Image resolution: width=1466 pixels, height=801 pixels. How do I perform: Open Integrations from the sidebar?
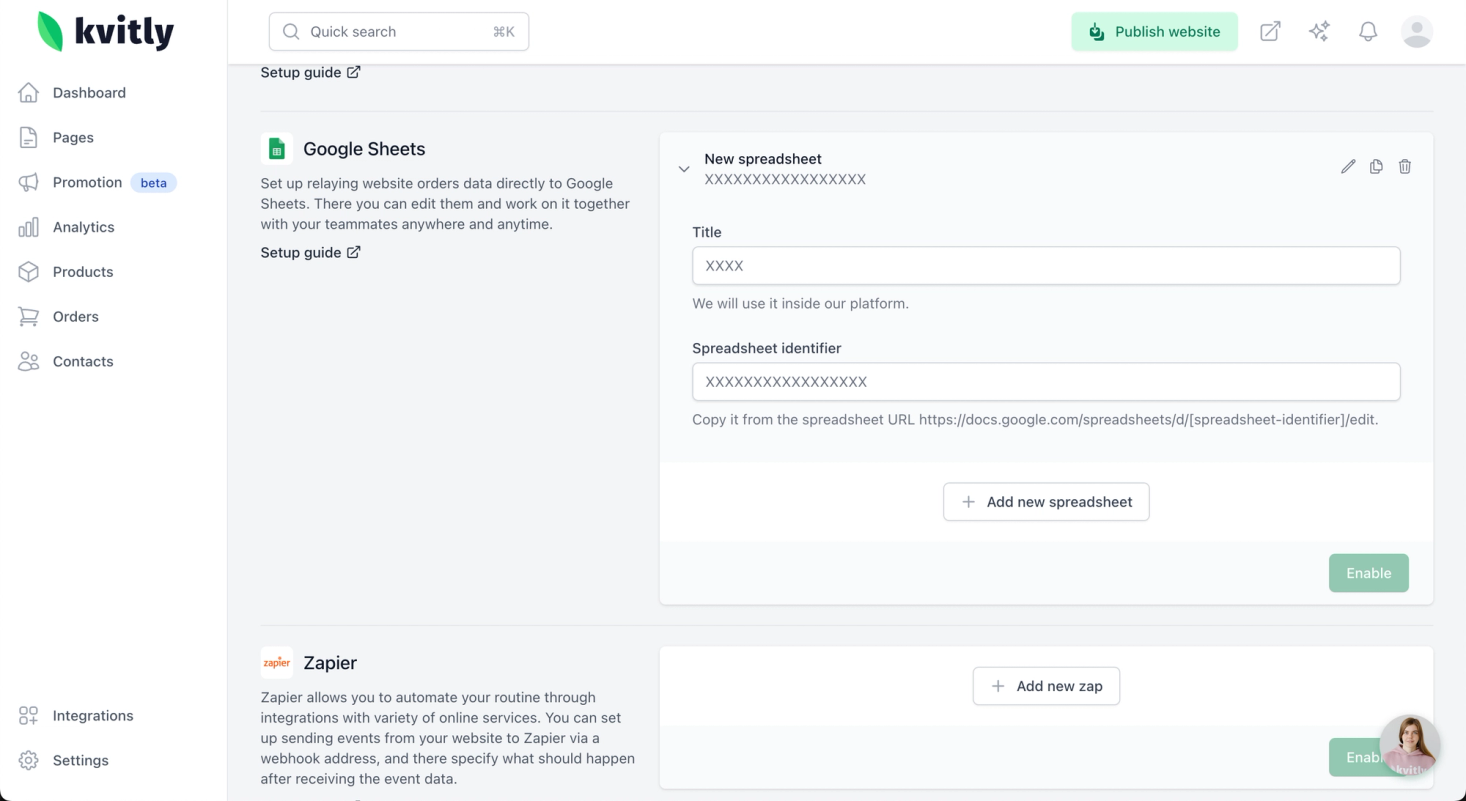(93, 716)
